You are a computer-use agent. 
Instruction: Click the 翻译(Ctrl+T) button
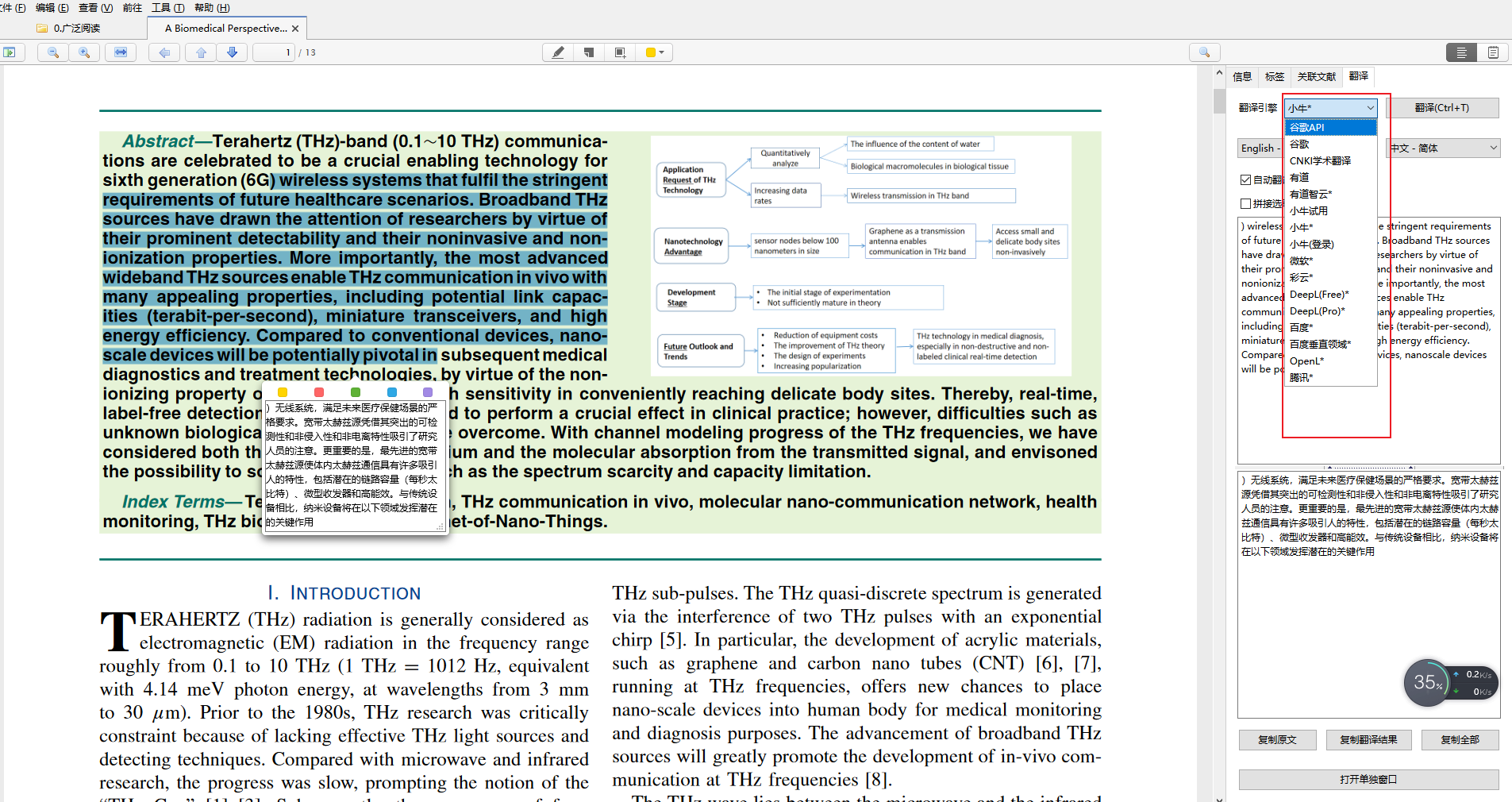click(x=1441, y=108)
